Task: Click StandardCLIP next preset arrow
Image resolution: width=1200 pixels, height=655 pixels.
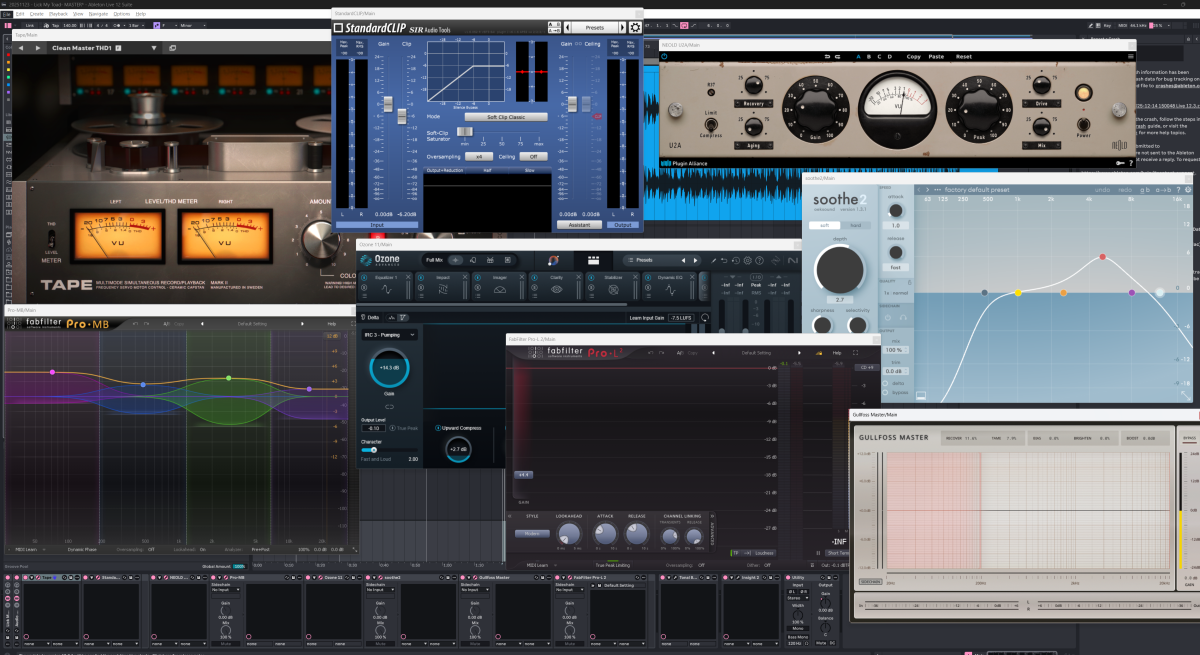Action: point(622,28)
